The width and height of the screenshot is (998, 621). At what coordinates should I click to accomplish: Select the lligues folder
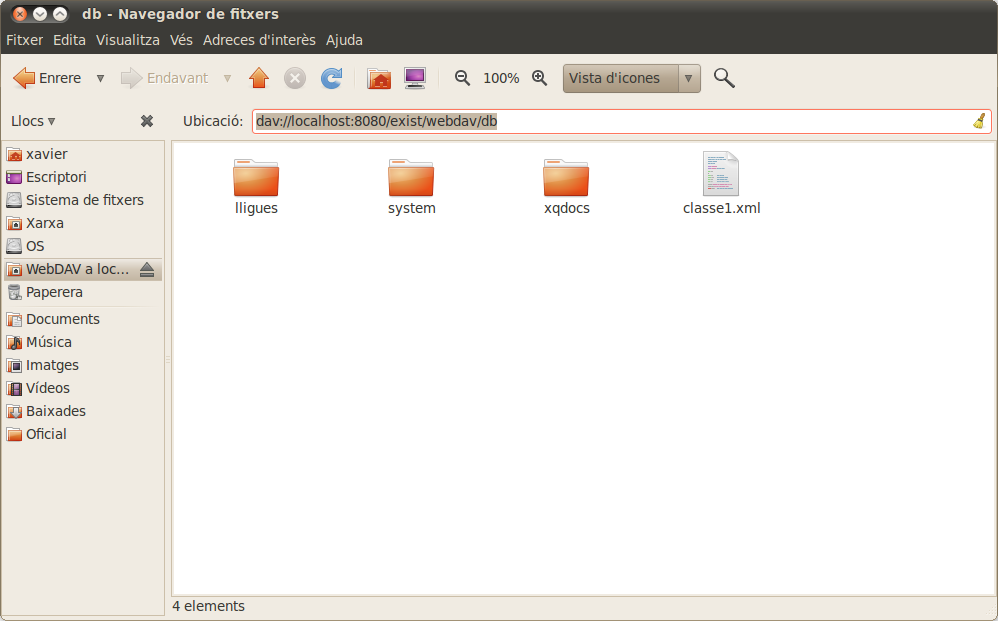click(256, 184)
